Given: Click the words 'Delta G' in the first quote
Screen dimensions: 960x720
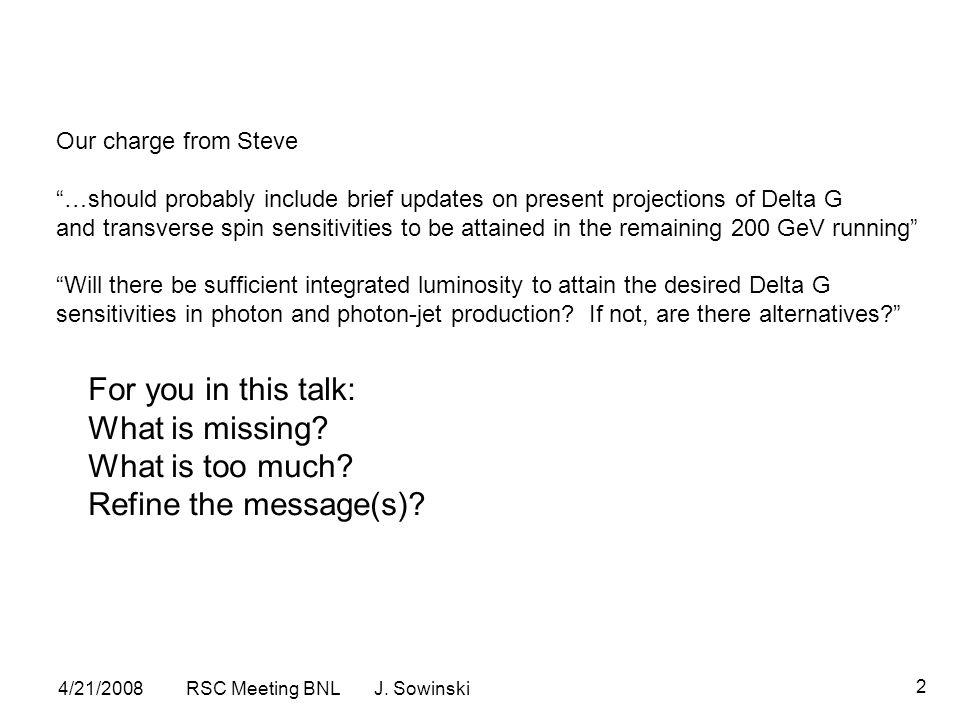Looking at the screenshot, I should pyautogui.click(x=802, y=199).
